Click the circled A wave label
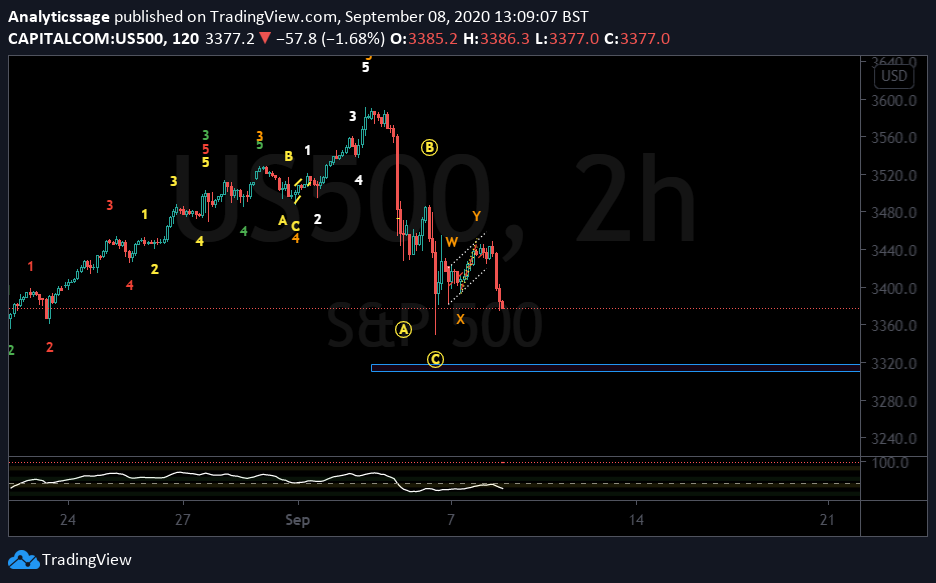The width and height of the screenshot is (936, 583). coord(404,329)
